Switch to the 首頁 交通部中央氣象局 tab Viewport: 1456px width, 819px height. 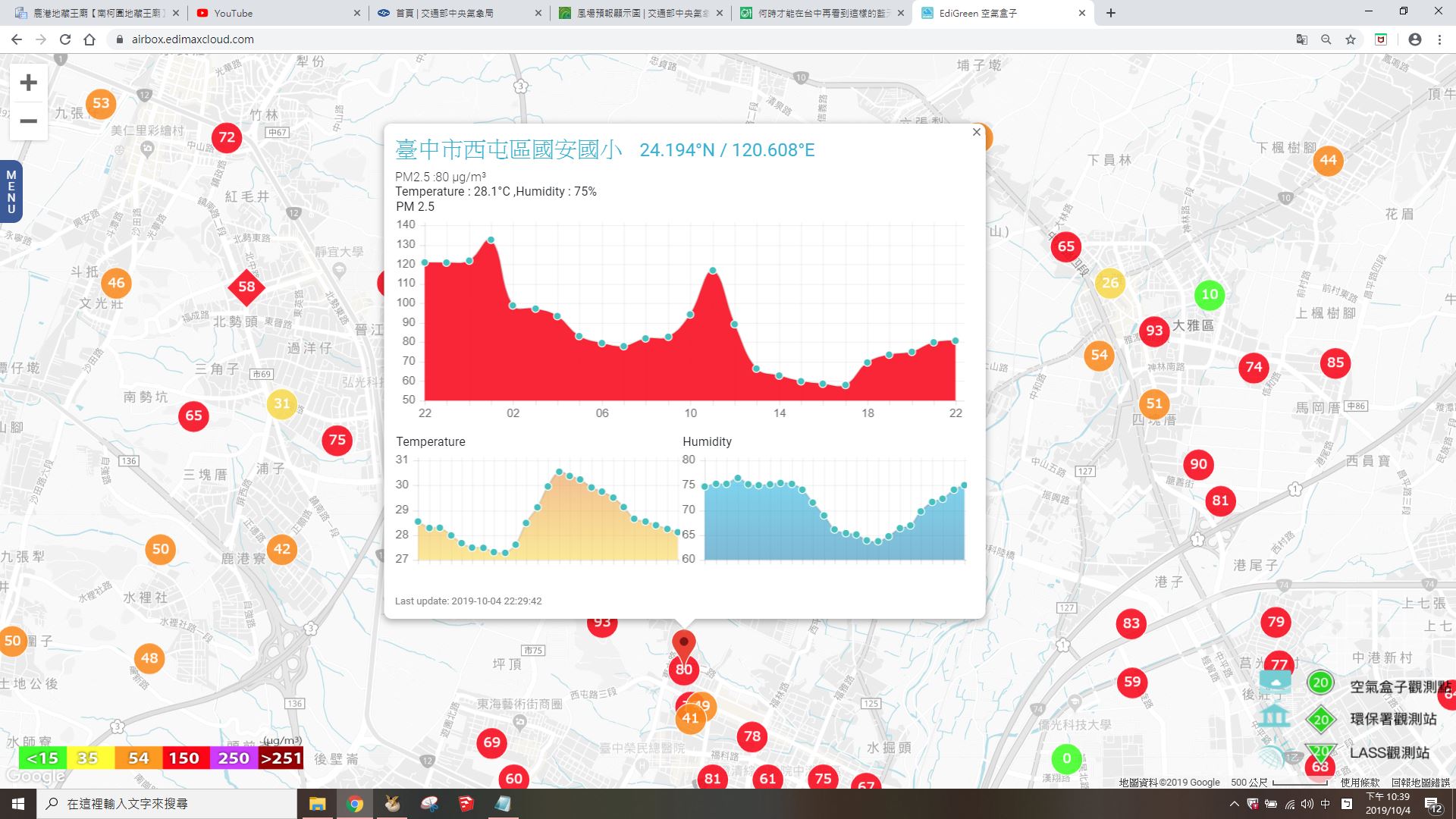point(460,13)
